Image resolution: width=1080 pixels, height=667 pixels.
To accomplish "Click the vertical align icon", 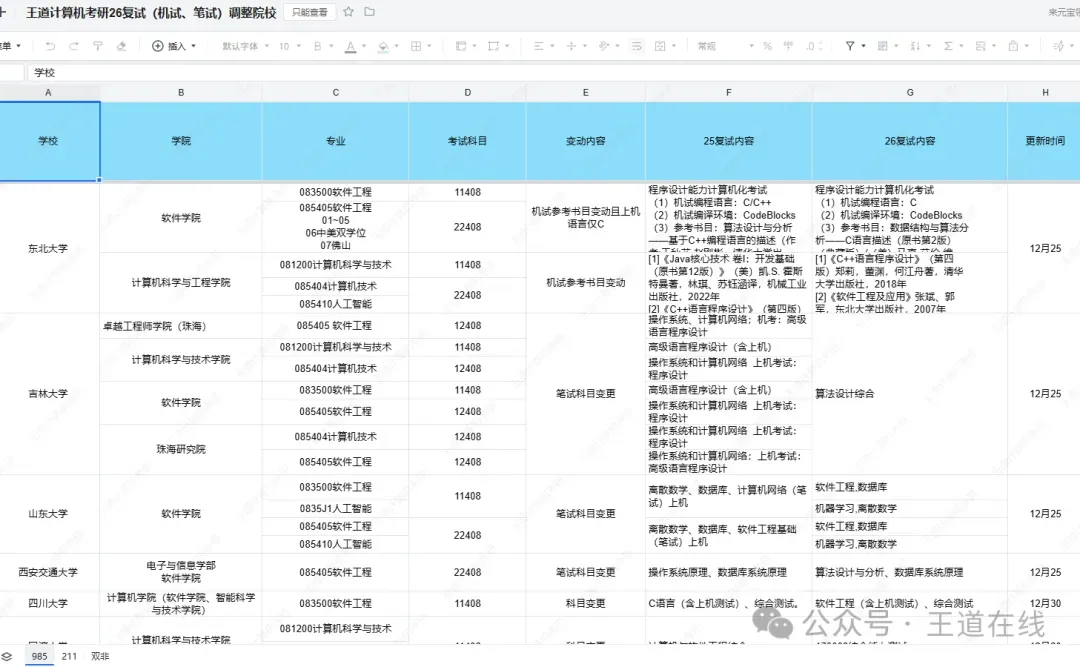I will [571, 46].
